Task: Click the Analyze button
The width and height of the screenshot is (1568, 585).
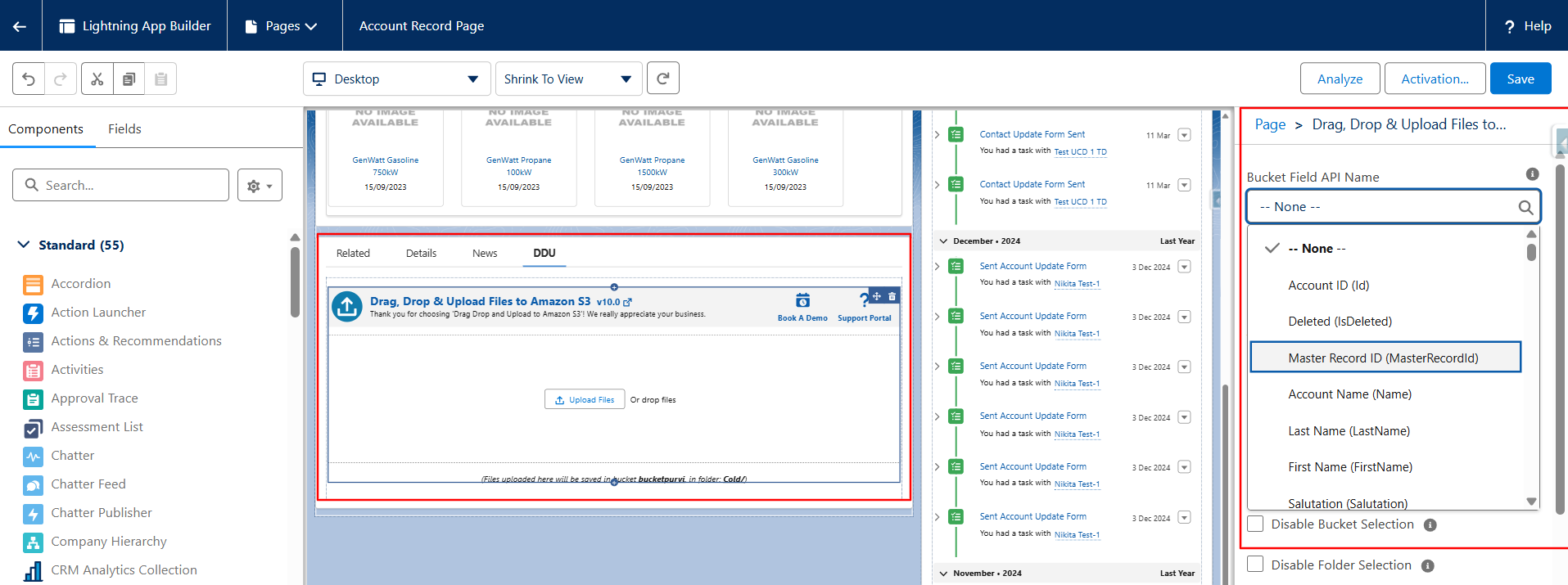Action: click(x=1340, y=79)
